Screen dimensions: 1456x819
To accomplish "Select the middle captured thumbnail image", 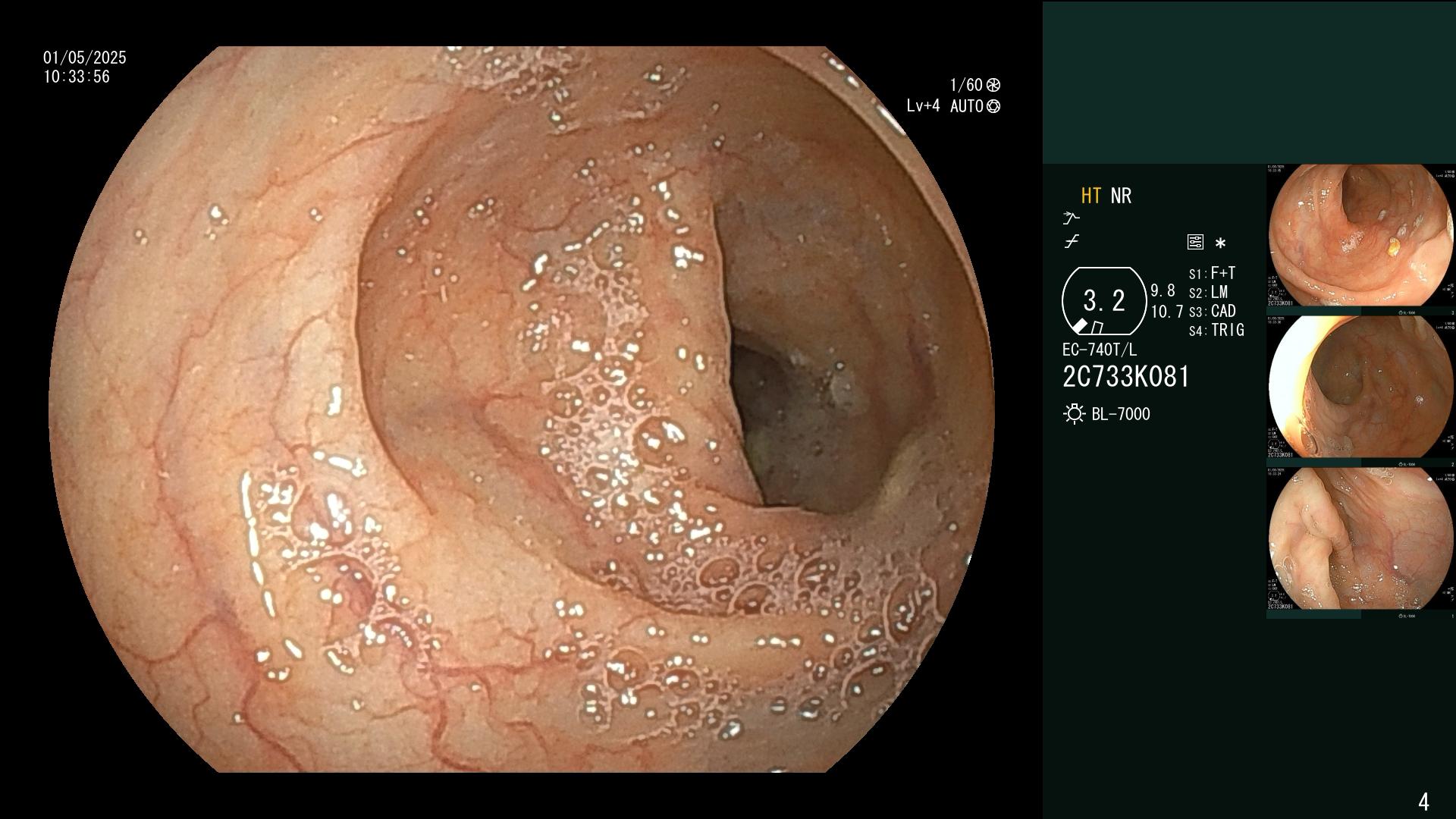I will (1360, 388).
